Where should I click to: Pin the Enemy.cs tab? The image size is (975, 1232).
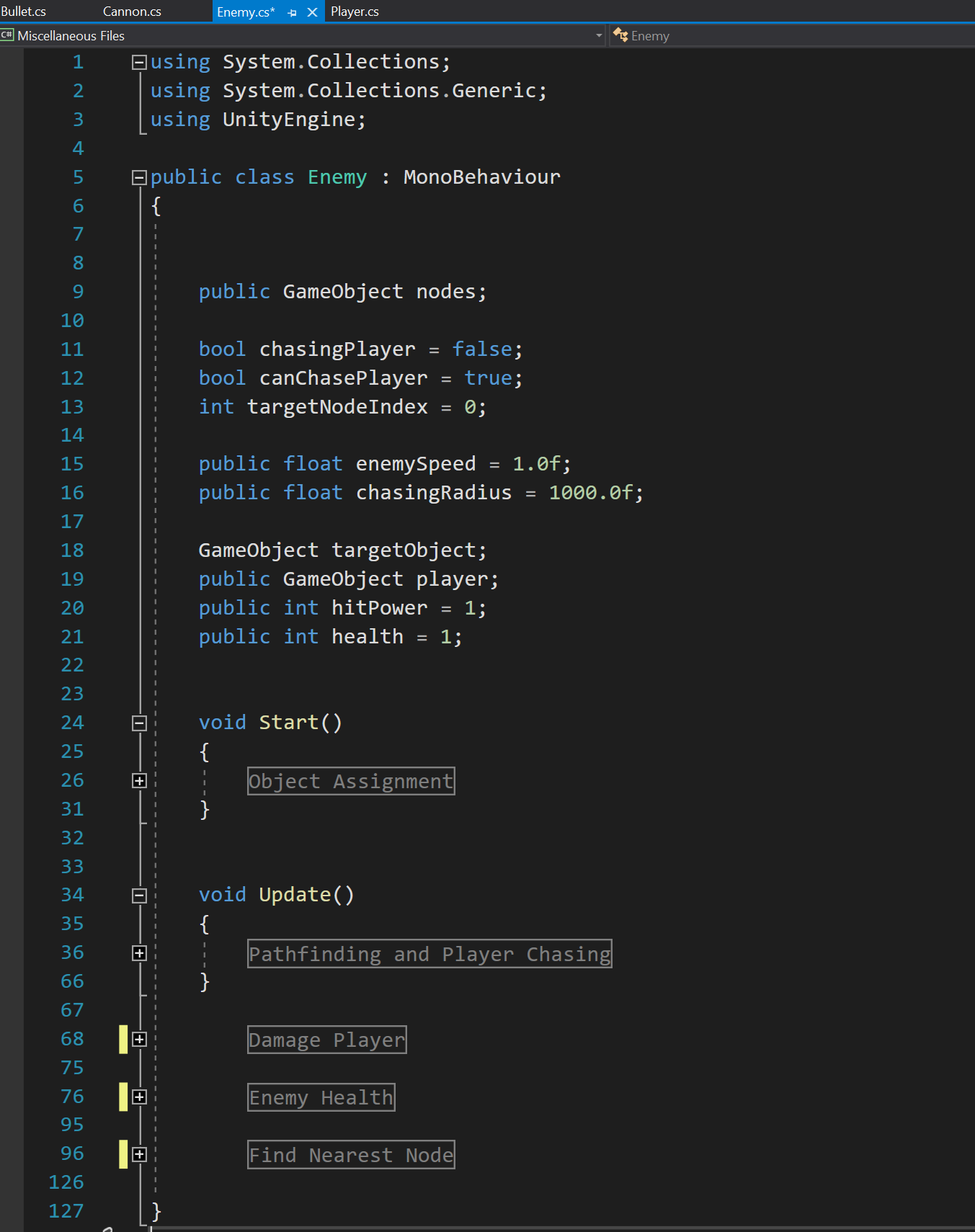(x=292, y=13)
